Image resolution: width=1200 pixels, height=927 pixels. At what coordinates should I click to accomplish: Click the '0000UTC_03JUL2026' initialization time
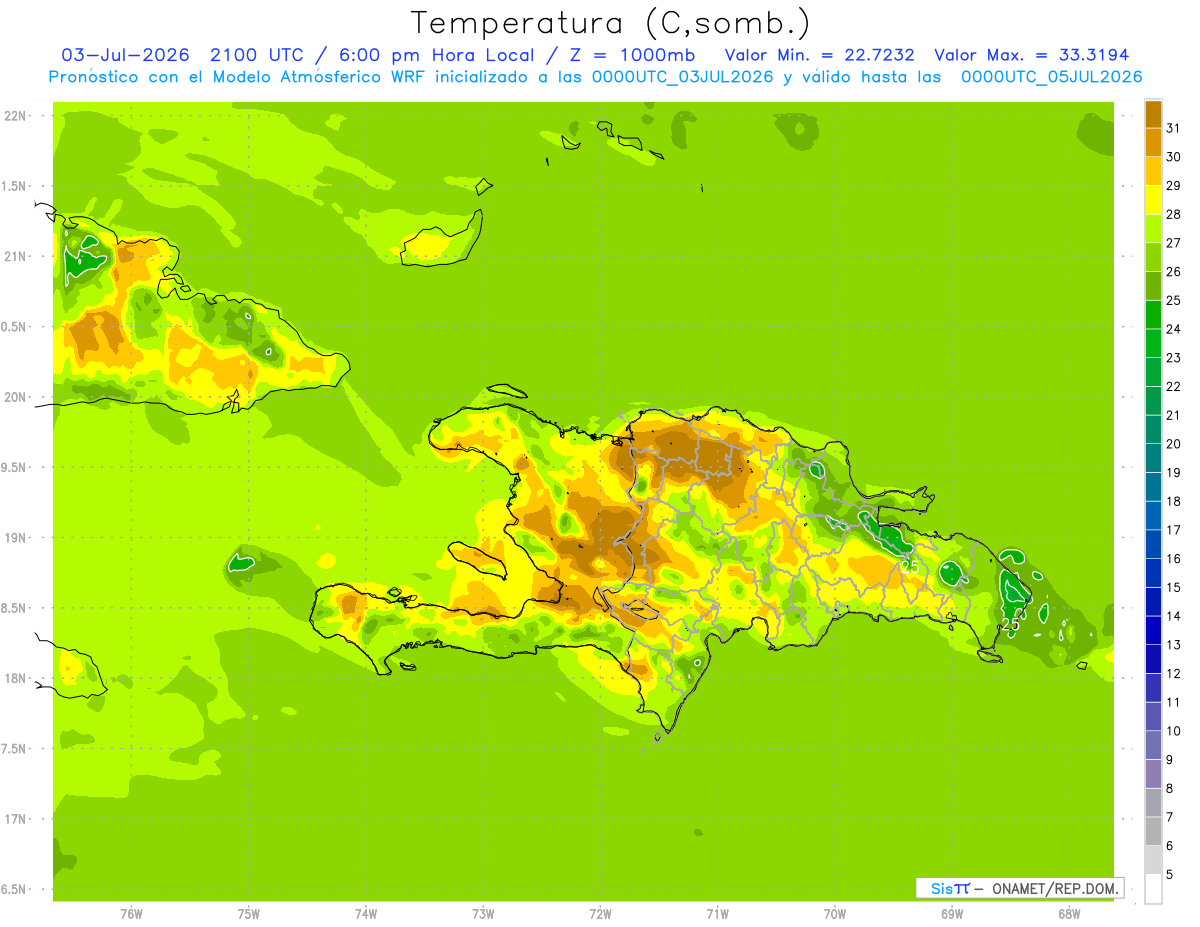682,77
